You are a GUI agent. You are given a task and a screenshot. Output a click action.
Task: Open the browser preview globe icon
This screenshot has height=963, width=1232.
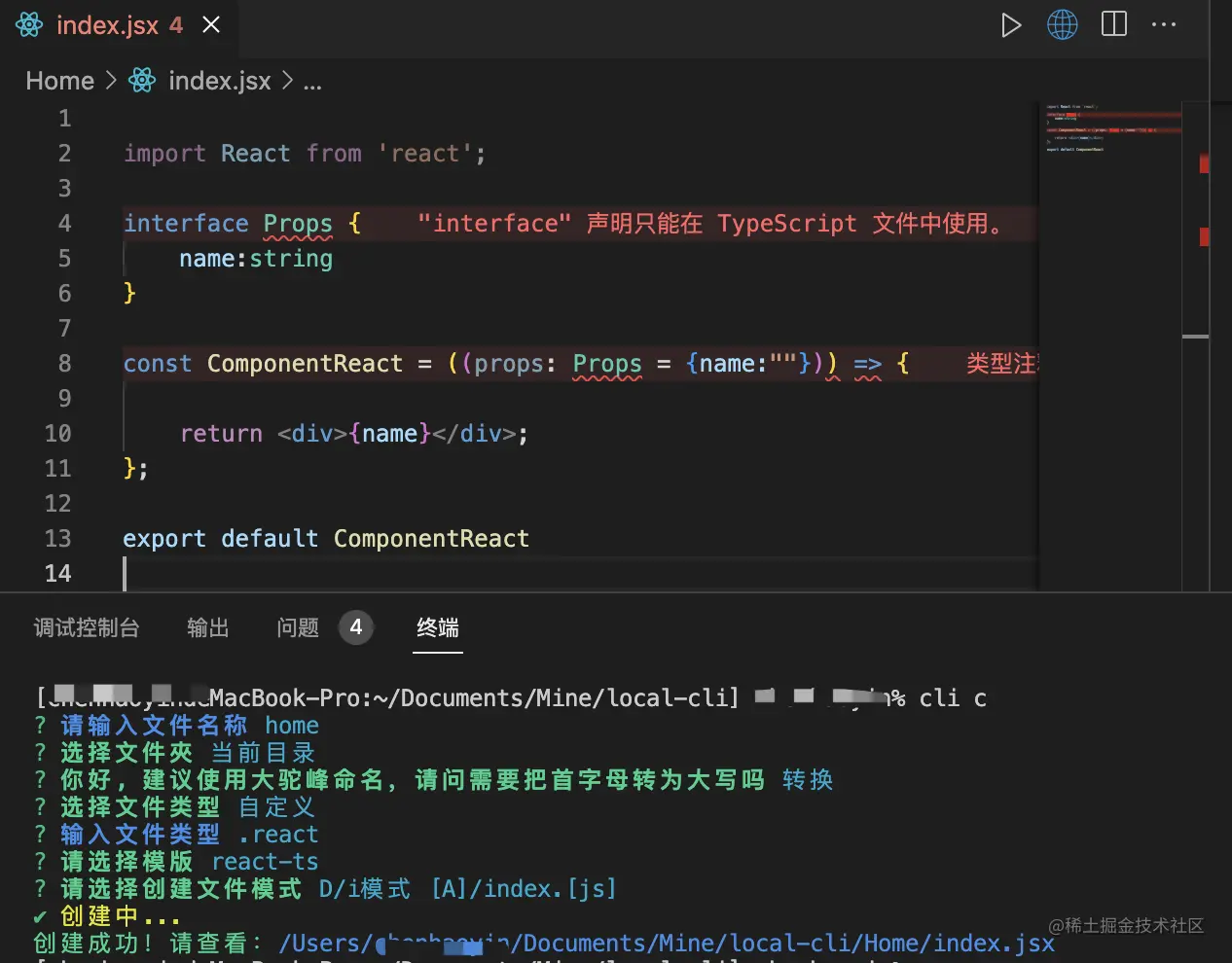[x=1063, y=24]
